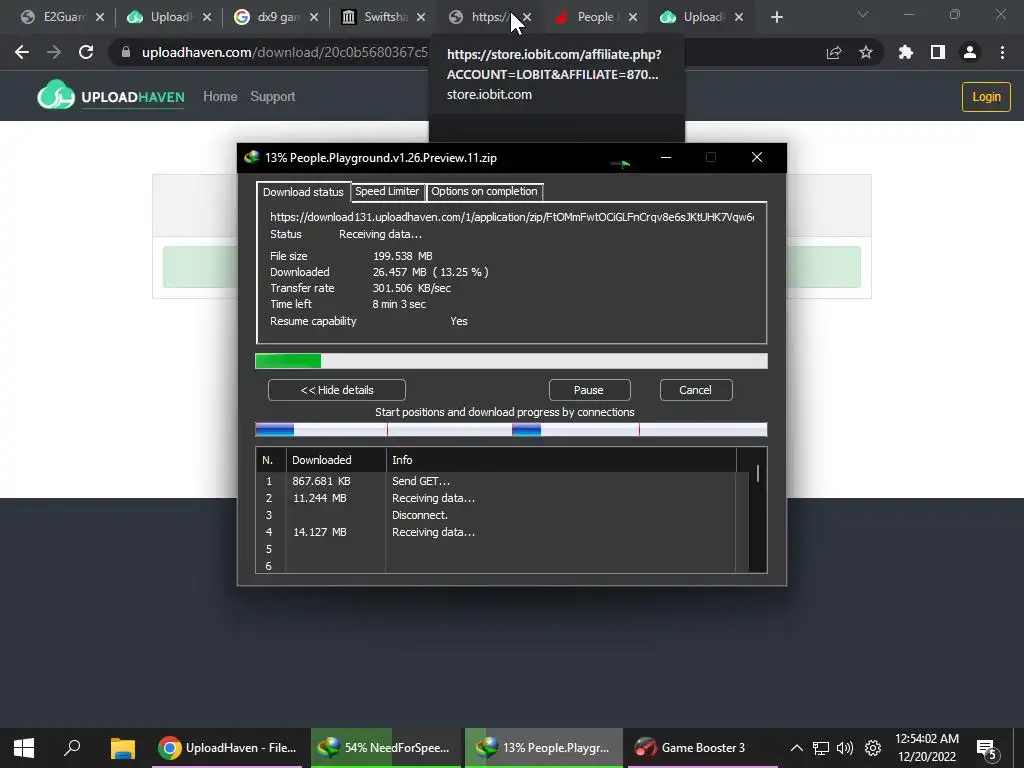Open the Windows Start menu
The width and height of the screenshot is (1024, 768).
pos(24,748)
